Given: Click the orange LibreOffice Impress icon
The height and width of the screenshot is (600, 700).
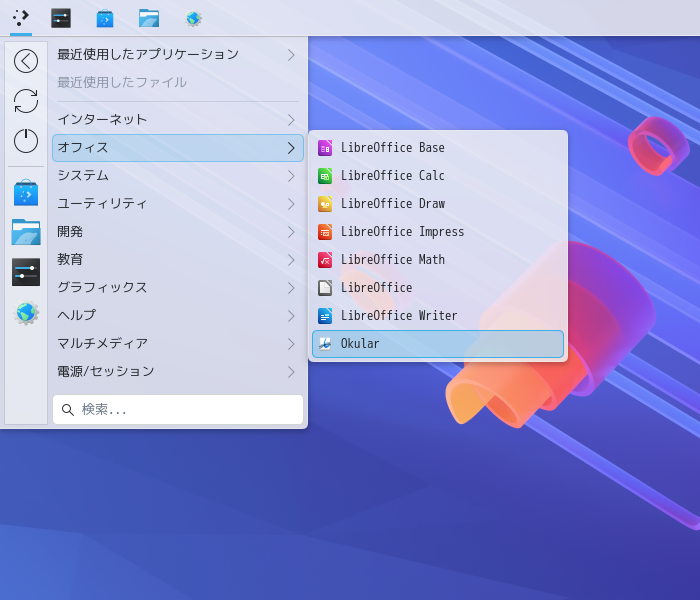Looking at the screenshot, I should [325, 232].
